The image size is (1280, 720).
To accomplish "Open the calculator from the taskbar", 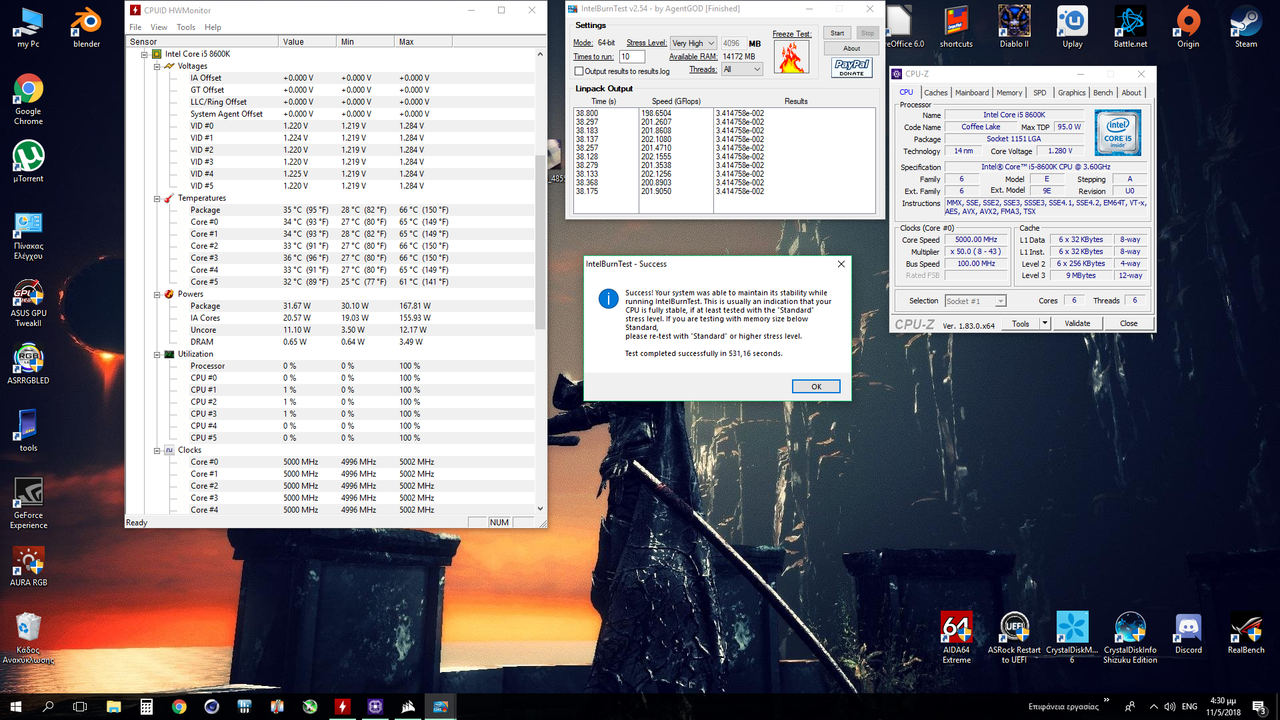I will (x=146, y=706).
